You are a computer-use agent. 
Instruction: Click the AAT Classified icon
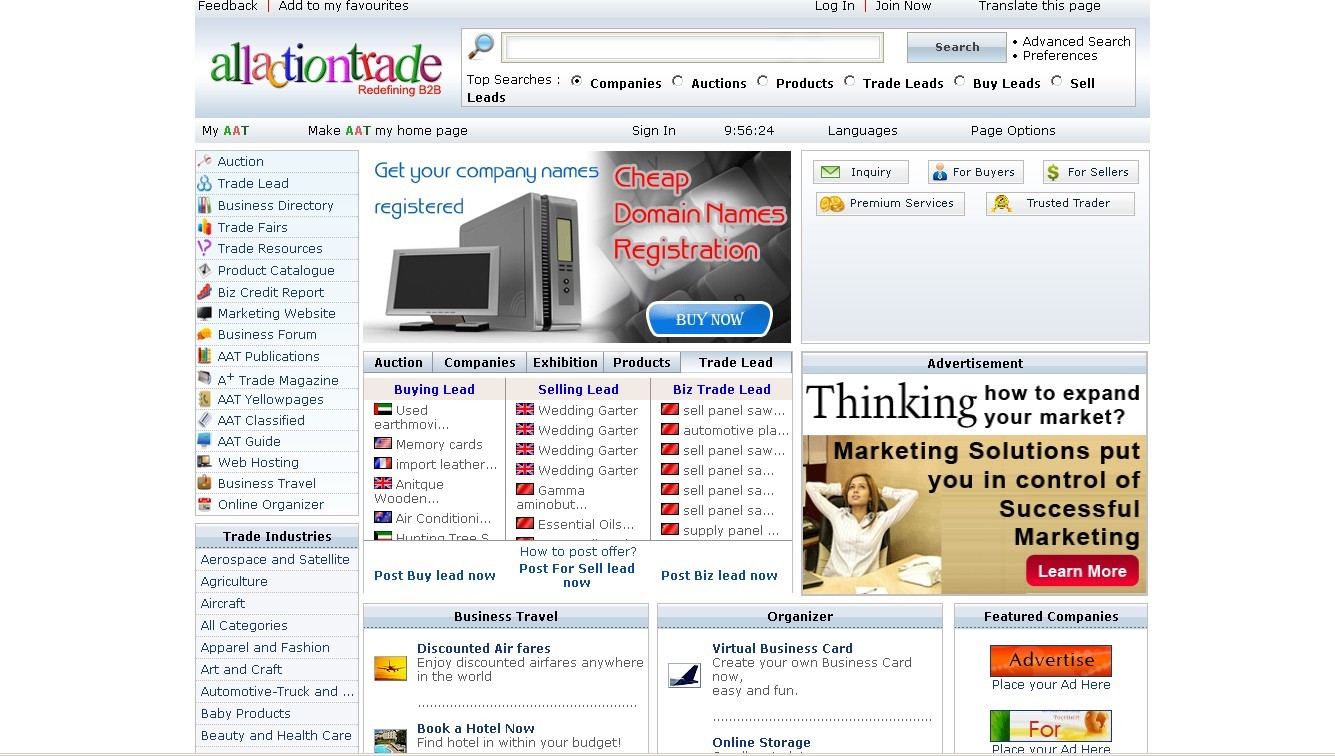click(x=205, y=420)
